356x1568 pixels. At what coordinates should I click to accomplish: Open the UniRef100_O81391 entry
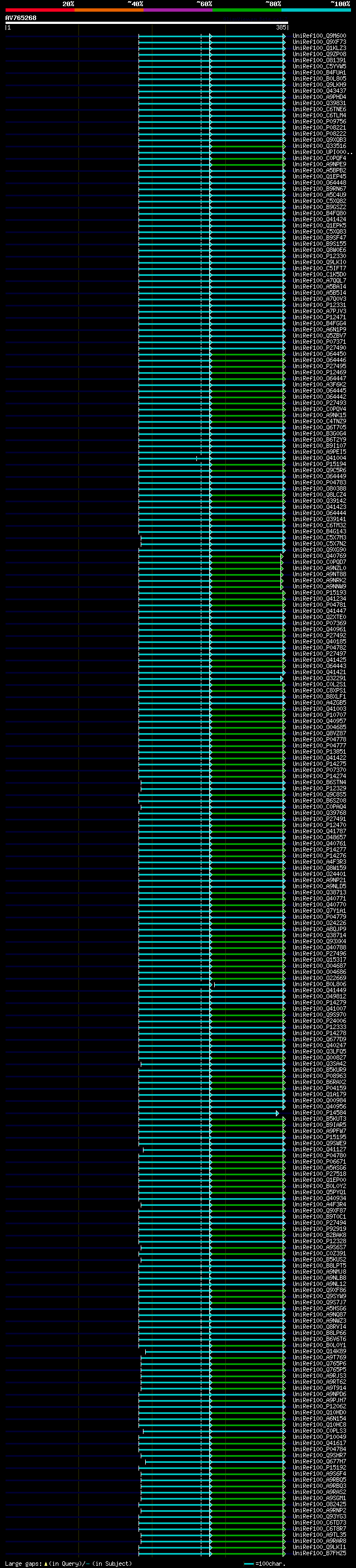tap(319, 60)
